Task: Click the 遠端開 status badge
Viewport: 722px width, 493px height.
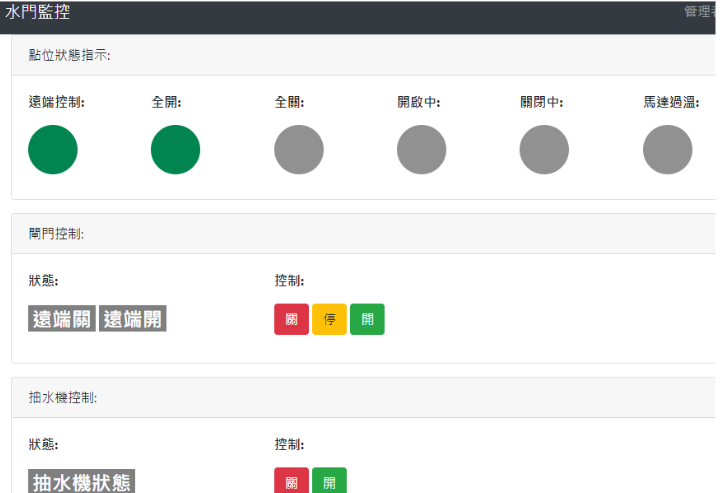Action: [132, 319]
